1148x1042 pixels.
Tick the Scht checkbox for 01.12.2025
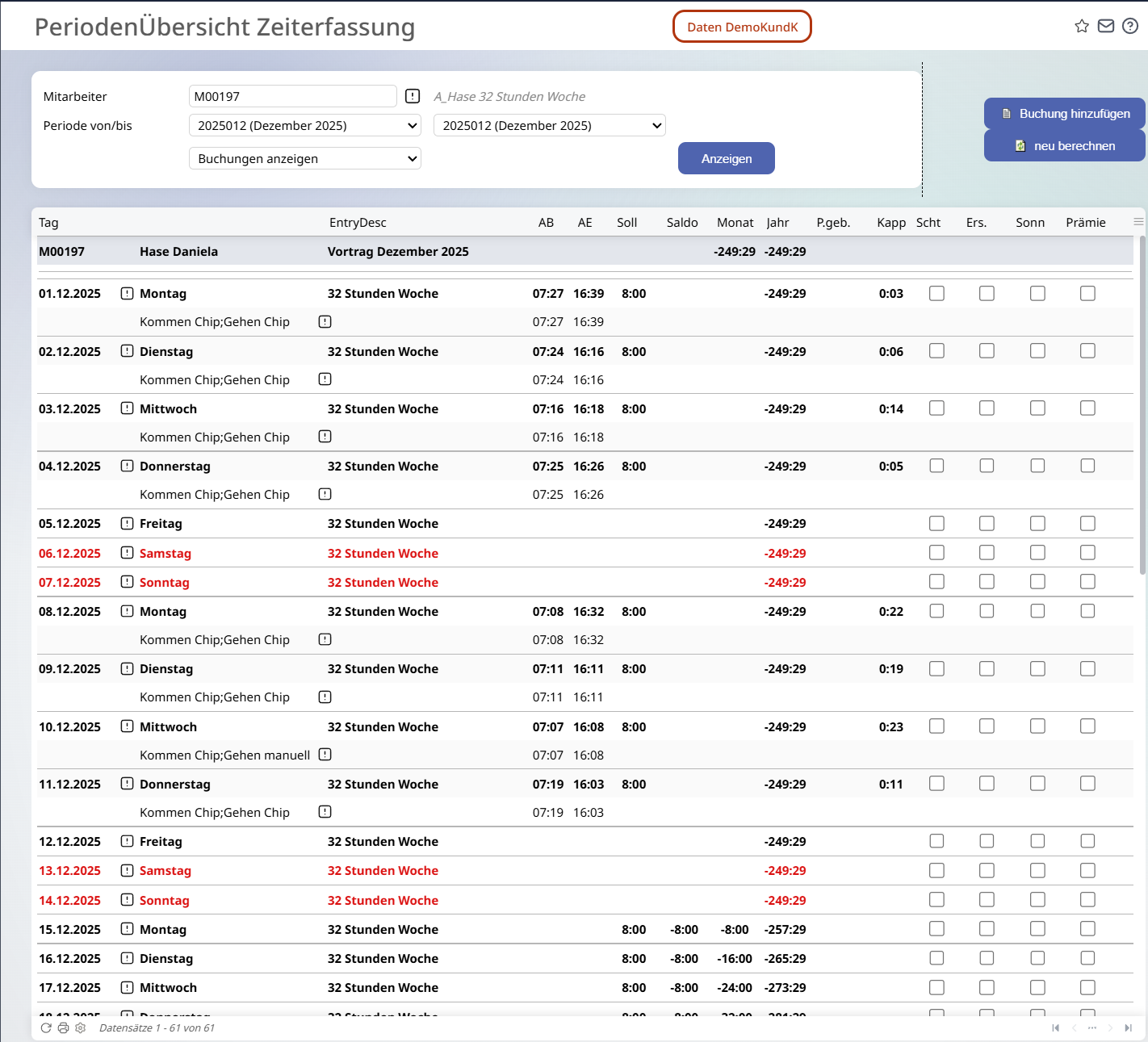[936, 293]
